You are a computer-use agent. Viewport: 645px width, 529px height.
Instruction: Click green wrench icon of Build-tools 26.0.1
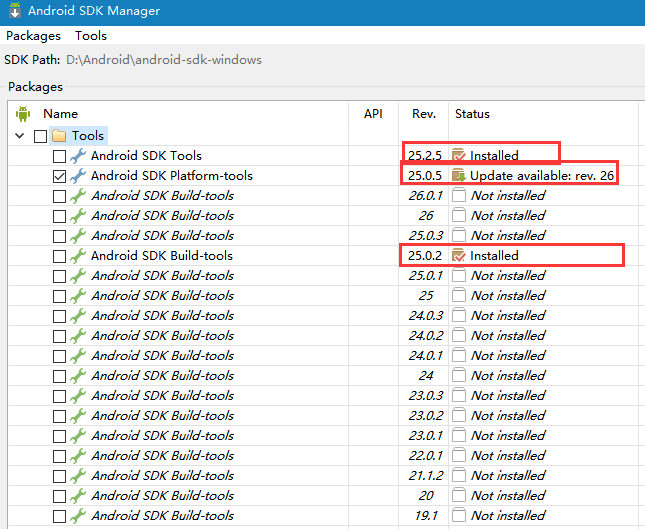(78, 195)
